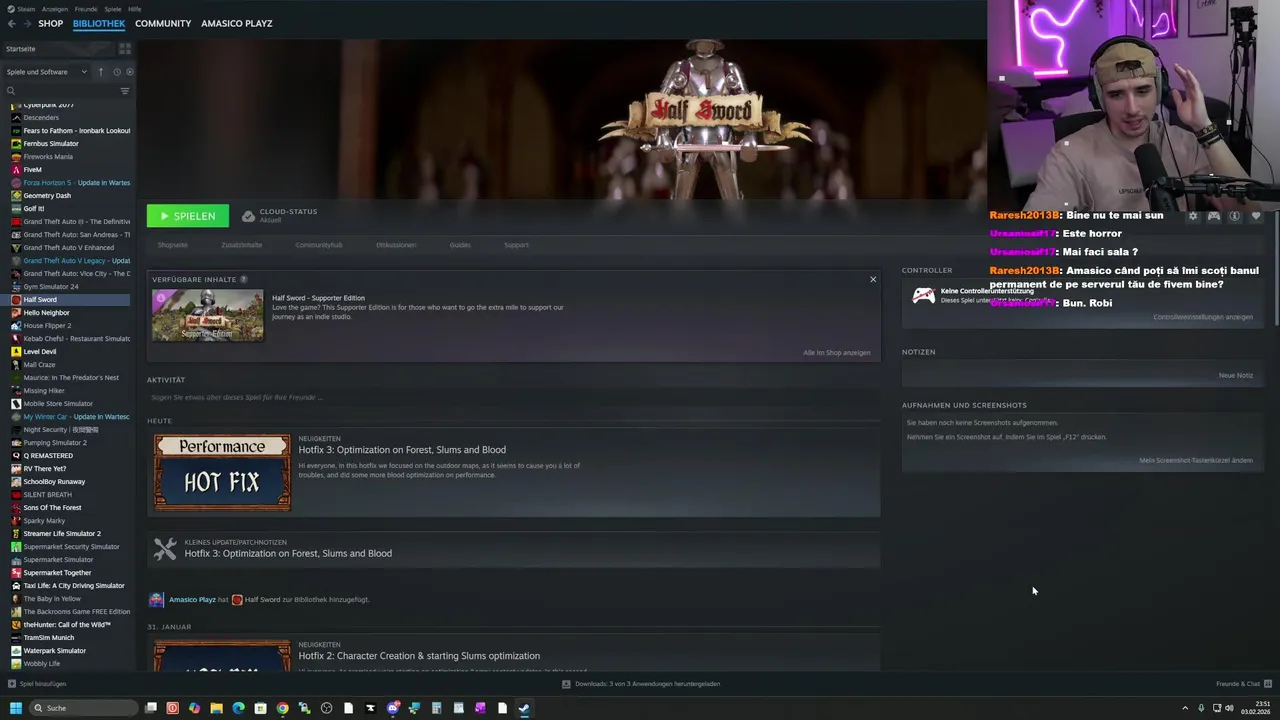Open the Spiele menu

[x=113, y=9]
